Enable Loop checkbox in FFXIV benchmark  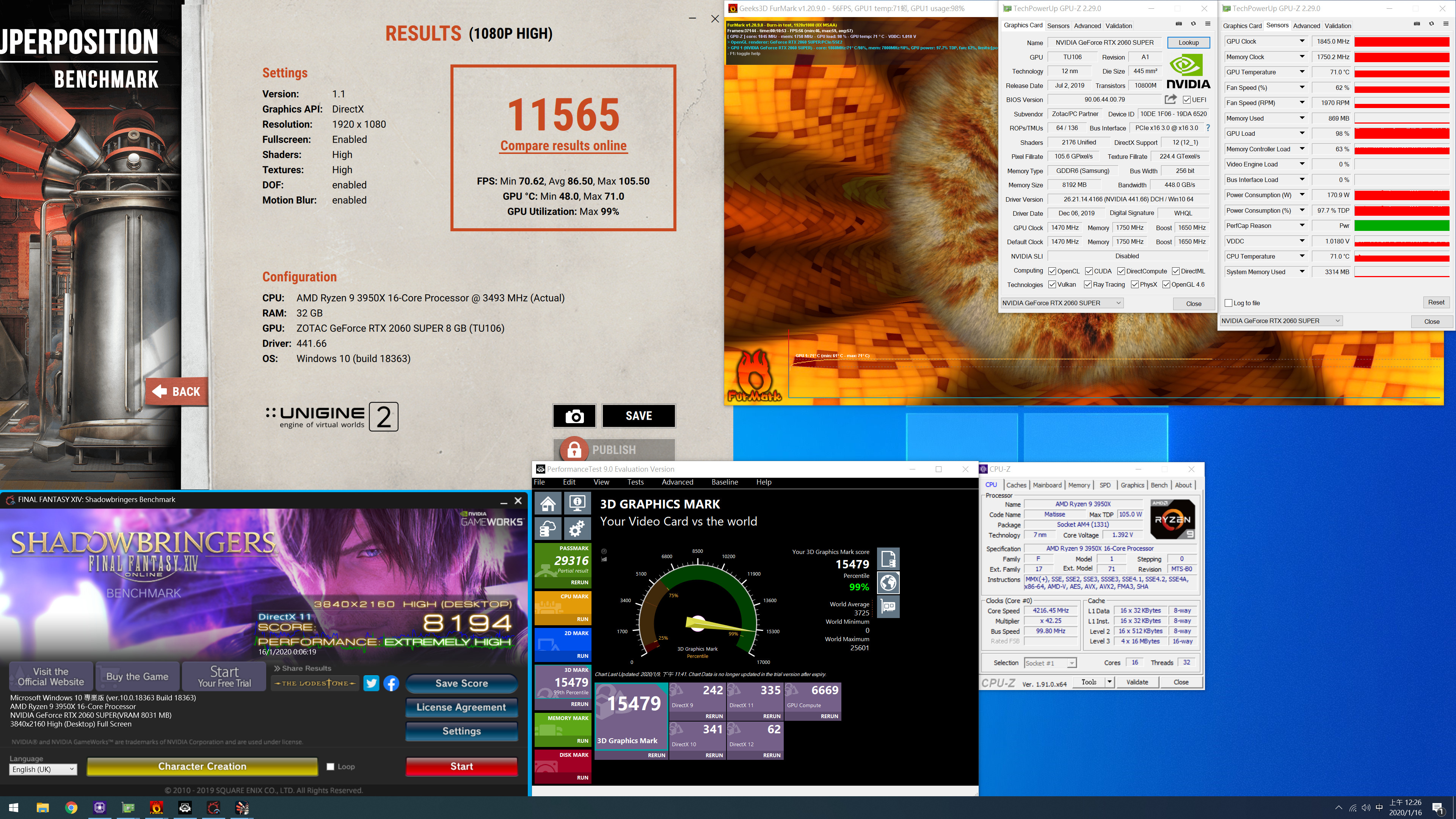coord(331,766)
